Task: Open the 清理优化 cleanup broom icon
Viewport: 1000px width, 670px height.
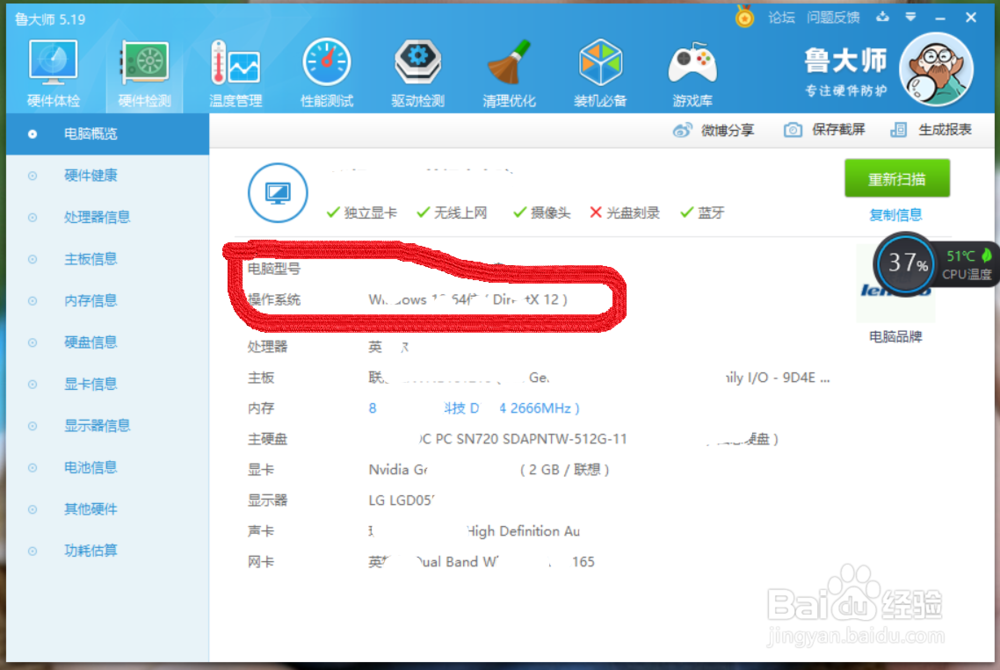Action: coord(509,73)
